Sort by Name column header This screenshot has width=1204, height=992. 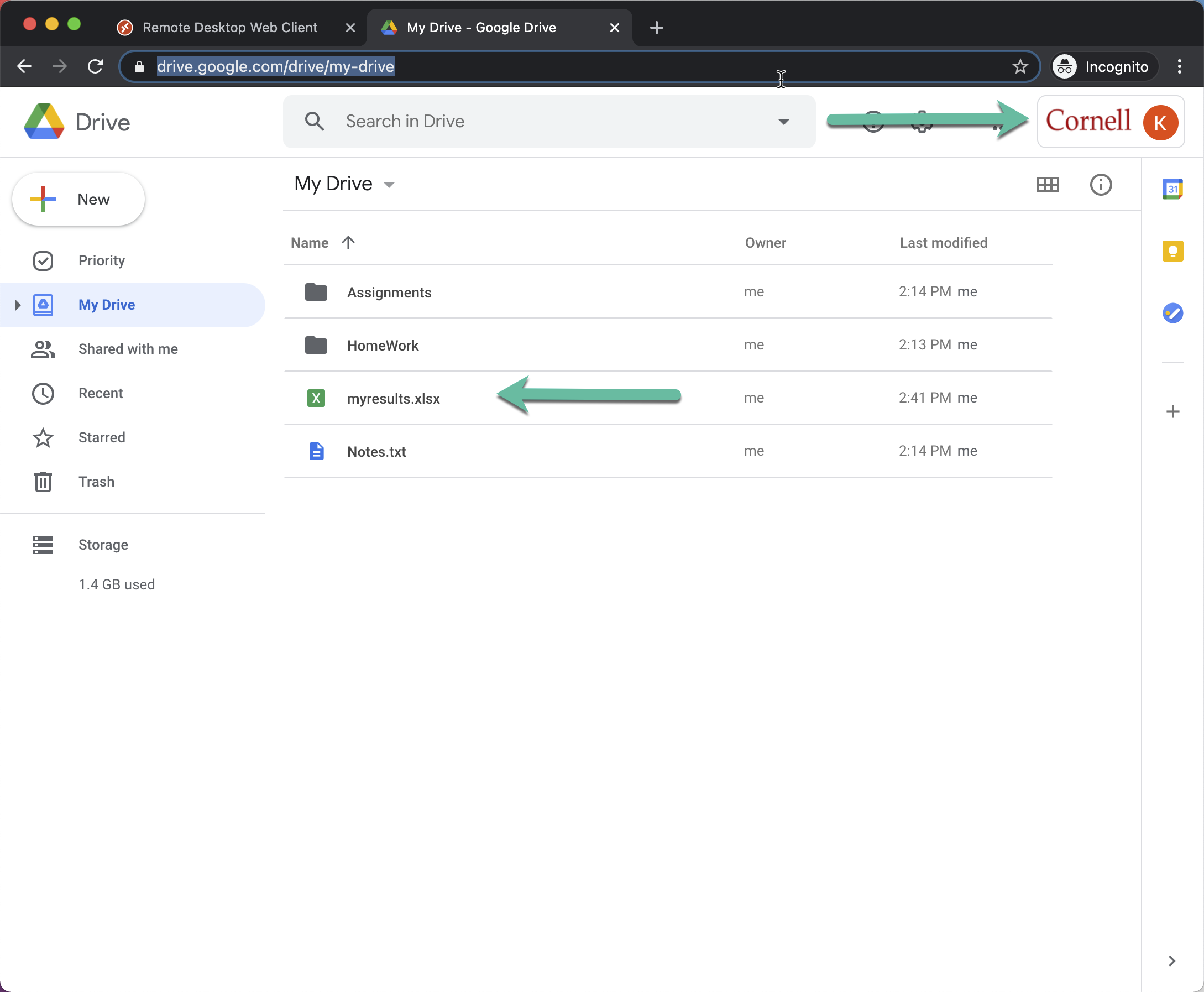[x=310, y=243]
